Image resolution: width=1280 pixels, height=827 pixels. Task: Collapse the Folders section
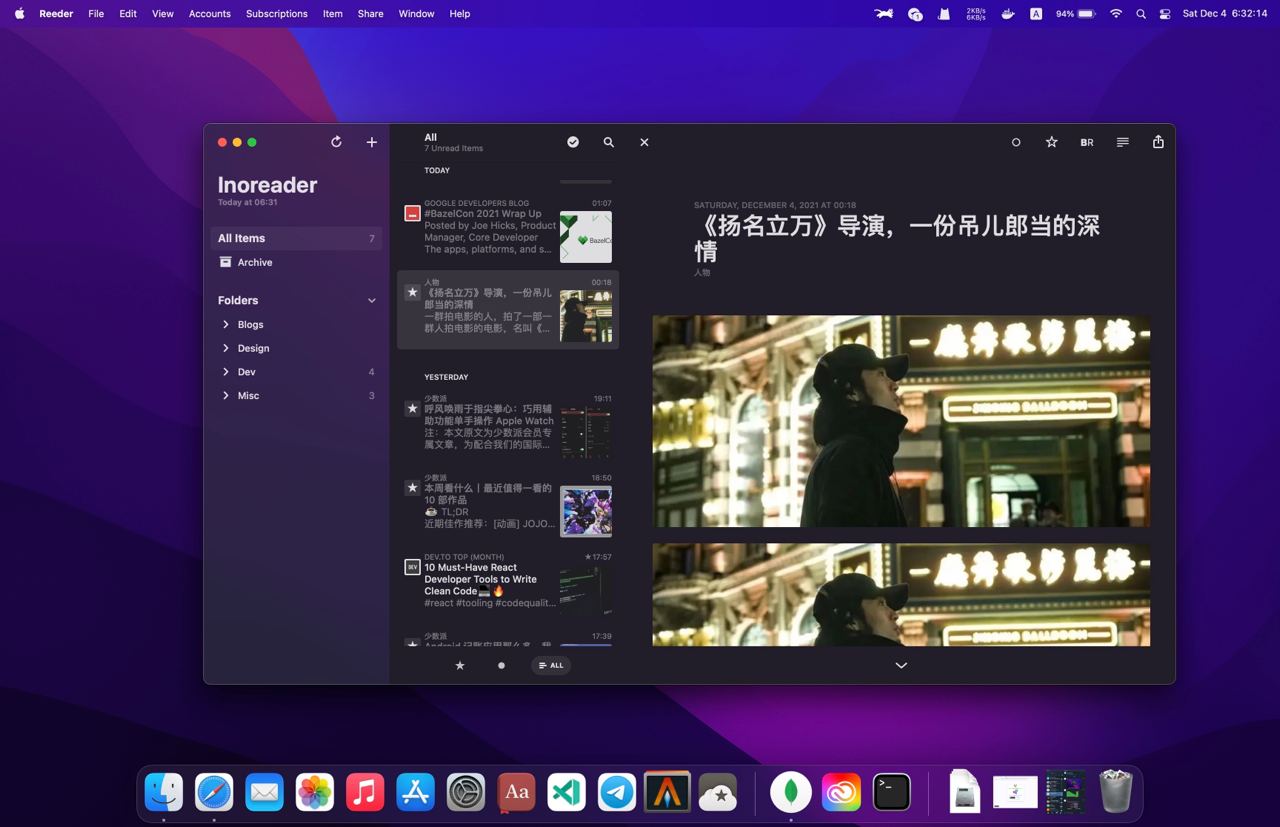pos(371,299)
